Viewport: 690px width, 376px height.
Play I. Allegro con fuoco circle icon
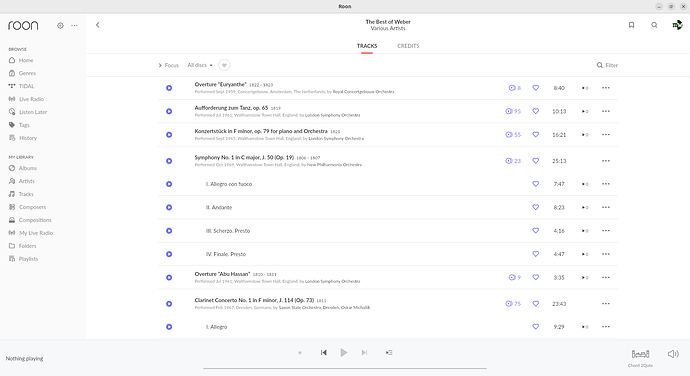pos(169,184)
